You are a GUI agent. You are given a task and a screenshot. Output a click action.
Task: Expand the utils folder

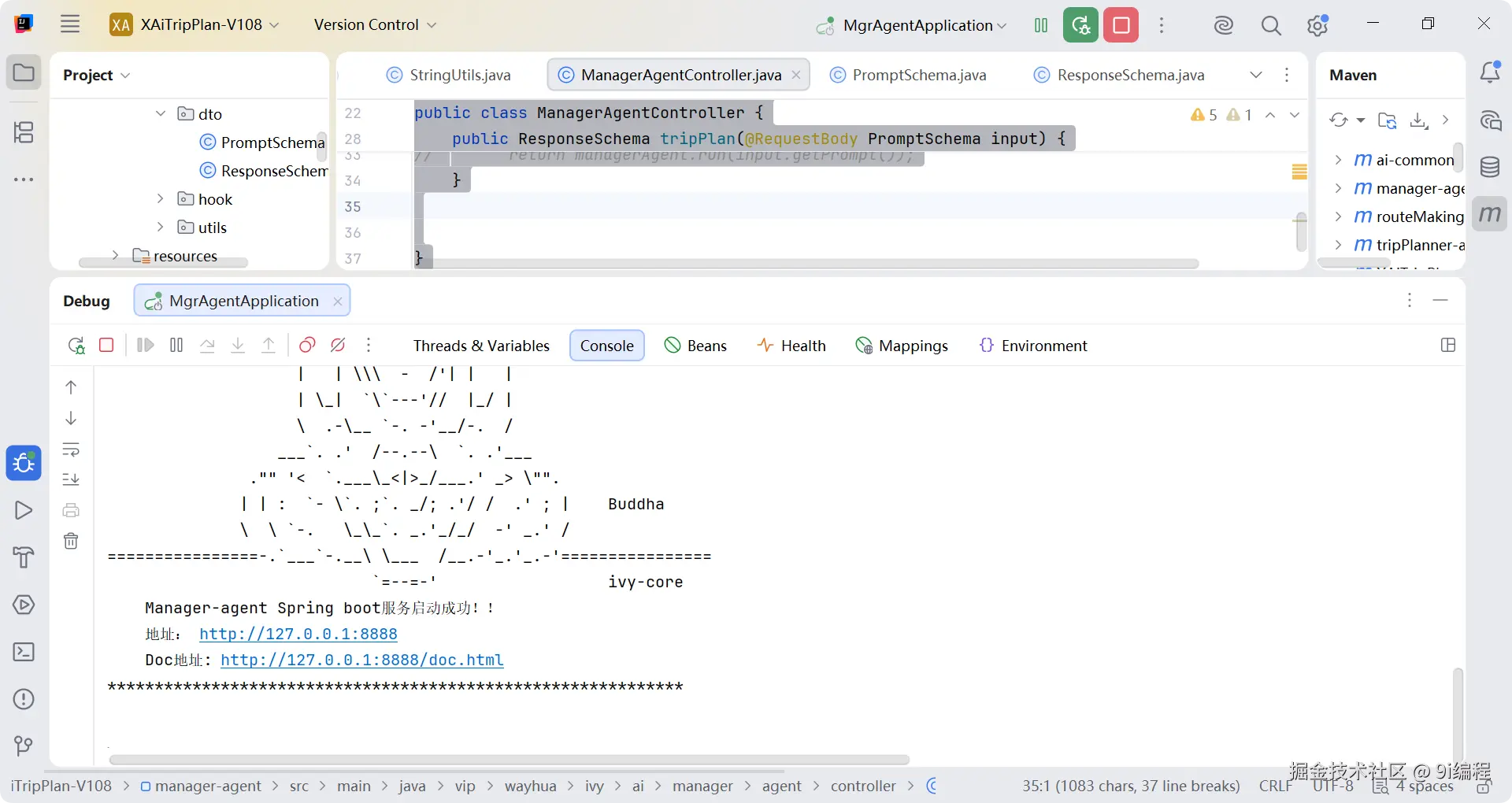tap(161, 227)
